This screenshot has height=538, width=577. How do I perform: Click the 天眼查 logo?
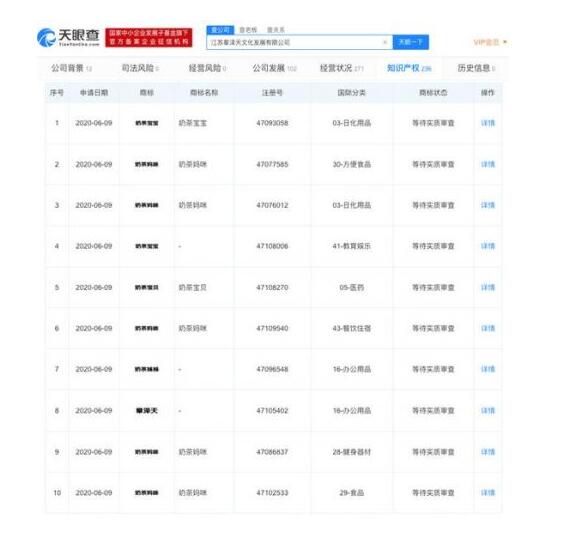(68, 38)
